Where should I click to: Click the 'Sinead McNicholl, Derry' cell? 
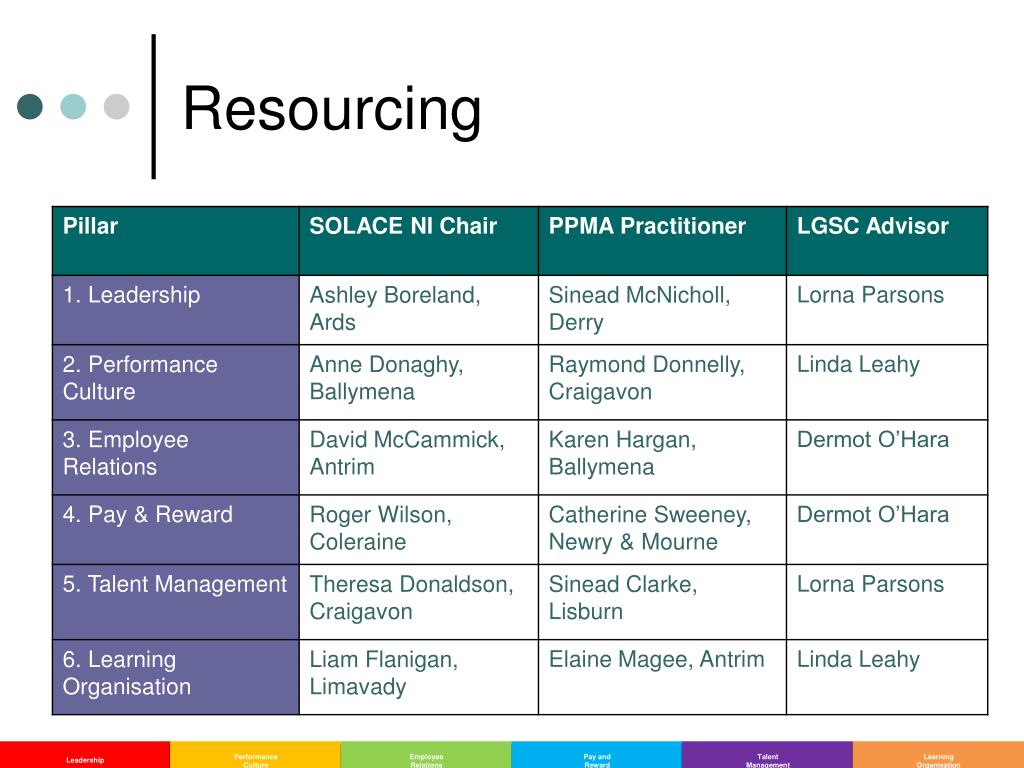662,310
